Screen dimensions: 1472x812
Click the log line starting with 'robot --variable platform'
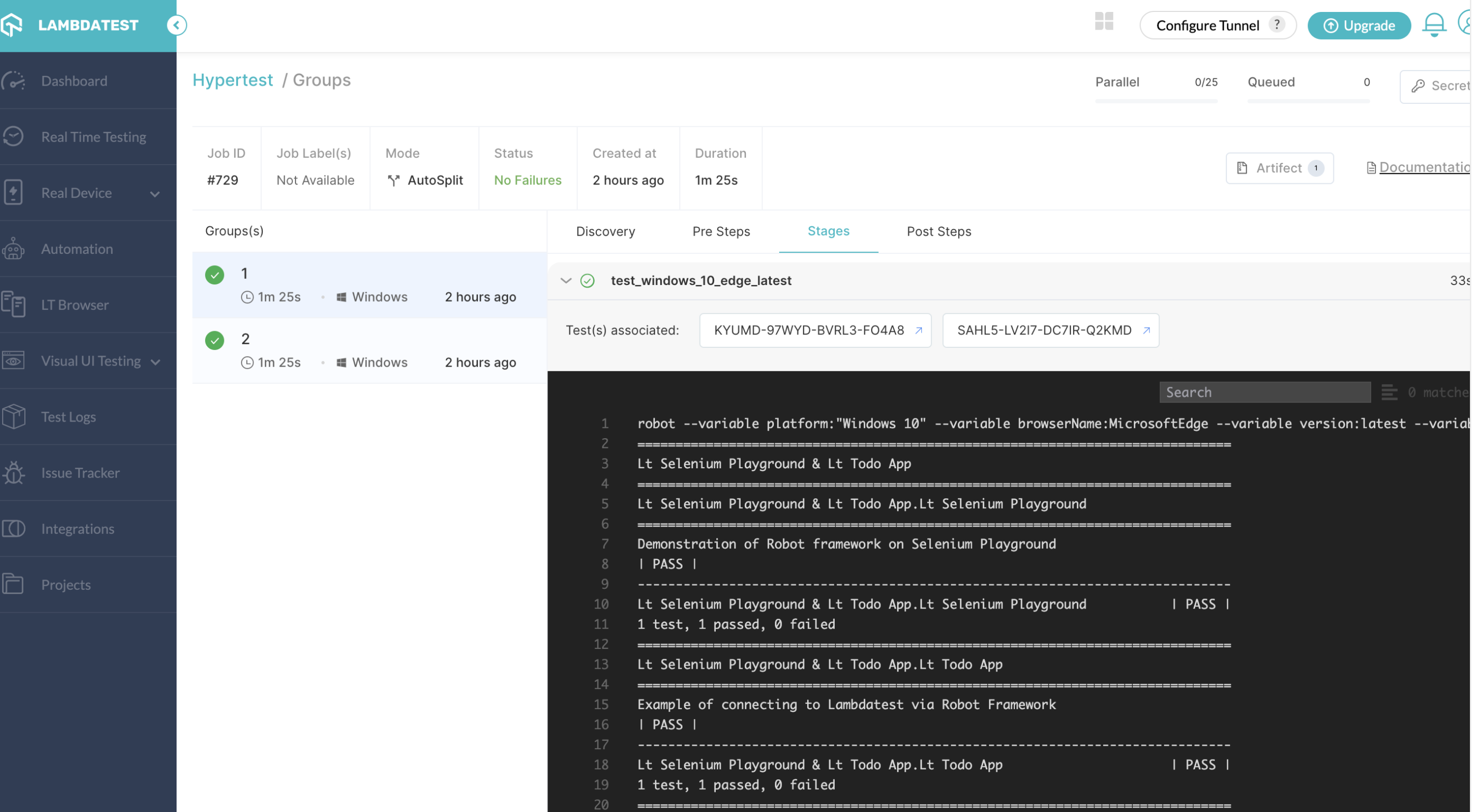1053,424
